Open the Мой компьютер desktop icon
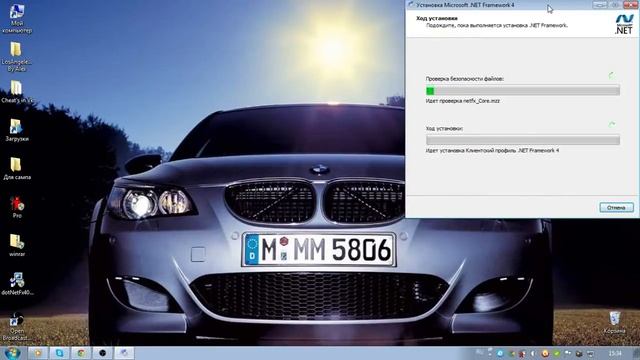Viewport: 640px width, 360px height. (17, 20)
